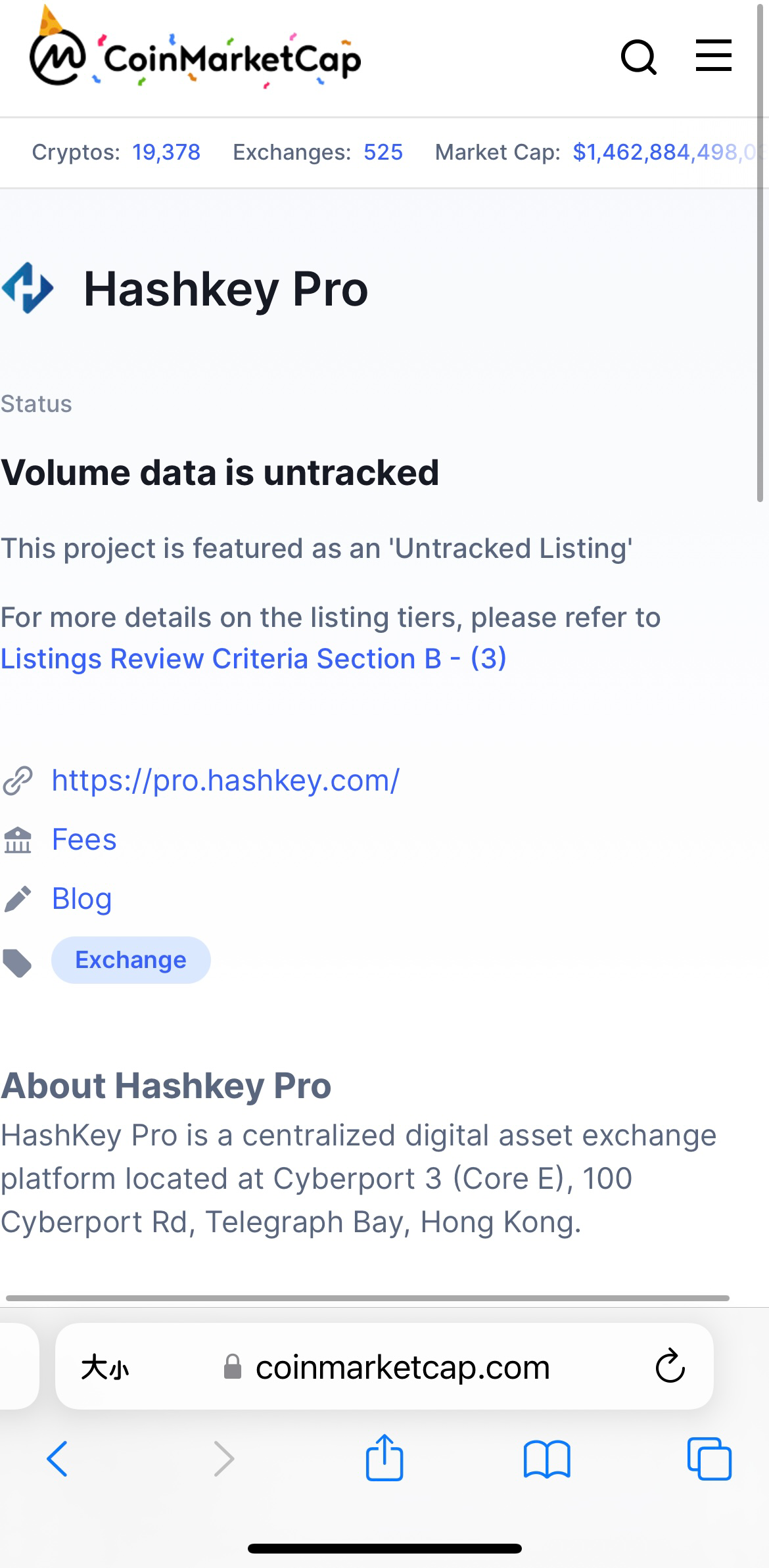Screen dimensions: 769x1568
Task: Tap the Hashkey Pro exchange logo
Action: point(28,288)
